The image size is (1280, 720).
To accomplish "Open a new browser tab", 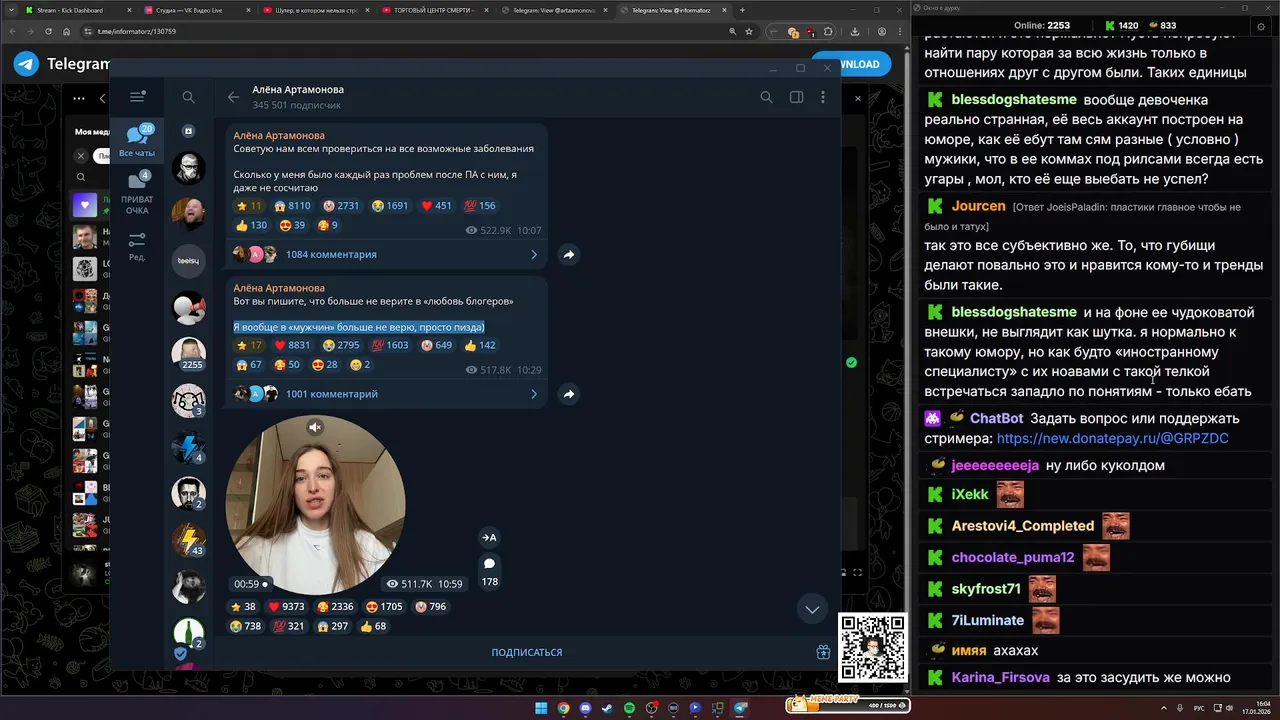I will click(x=742, y=10).
